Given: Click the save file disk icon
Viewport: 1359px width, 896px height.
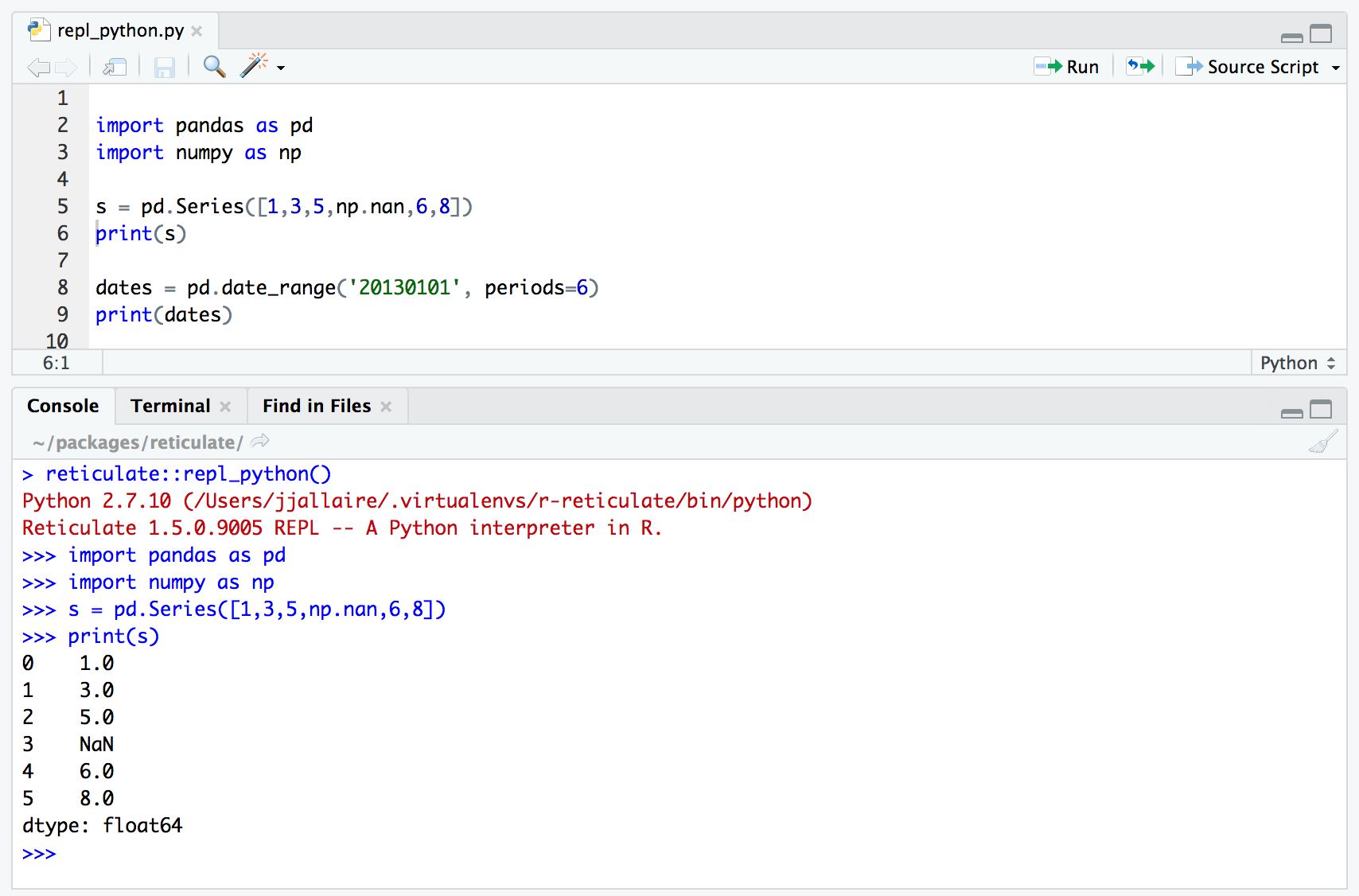Looking at the screenshot, I should point(164,68).
